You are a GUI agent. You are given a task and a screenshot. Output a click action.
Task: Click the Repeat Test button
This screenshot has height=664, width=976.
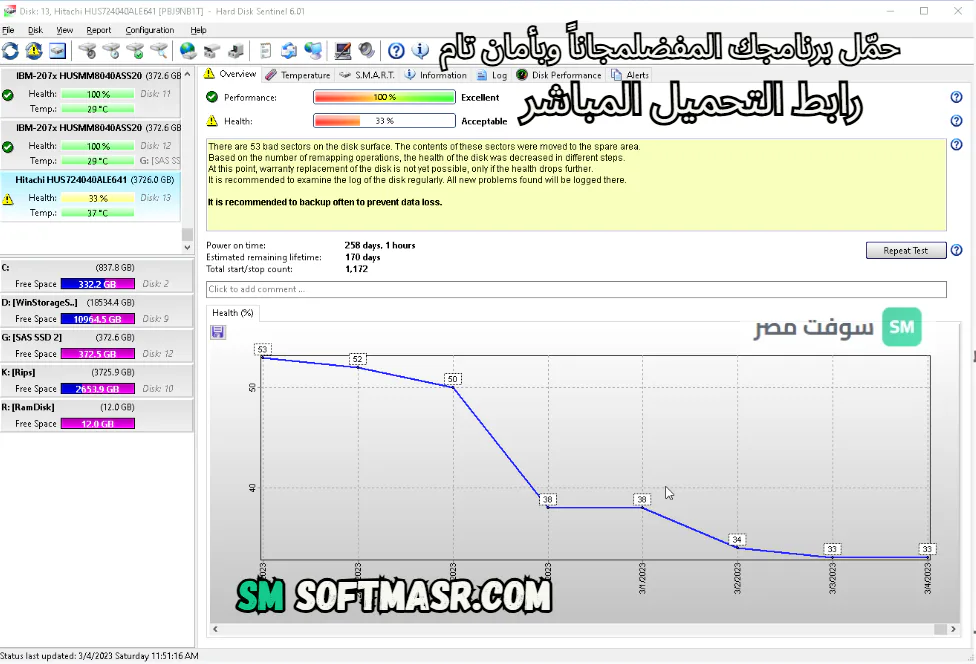pos(906,250)
